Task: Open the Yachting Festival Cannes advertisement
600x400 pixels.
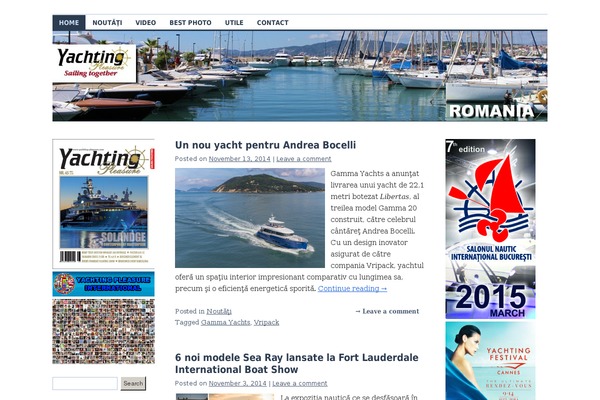Action: coord(491,361)
